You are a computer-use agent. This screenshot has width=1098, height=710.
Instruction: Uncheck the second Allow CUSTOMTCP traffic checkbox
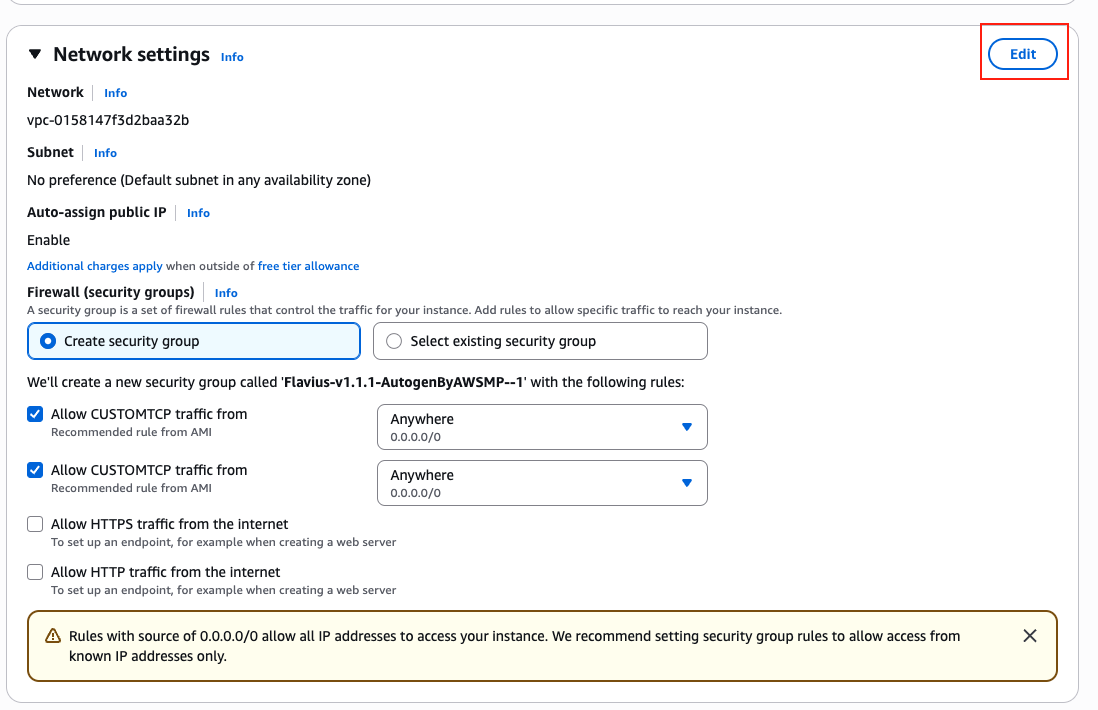[36, 470]
